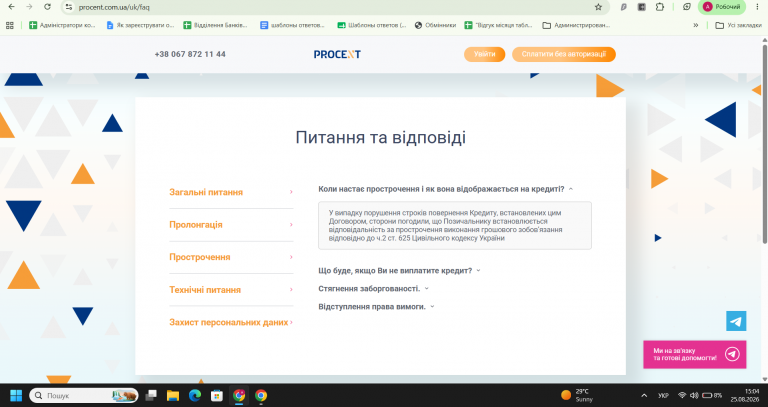Open the Відгук місяця табл bookmark
Image resolution: width=768 pixels, height=407 pixels.
[x=499, y=25]
